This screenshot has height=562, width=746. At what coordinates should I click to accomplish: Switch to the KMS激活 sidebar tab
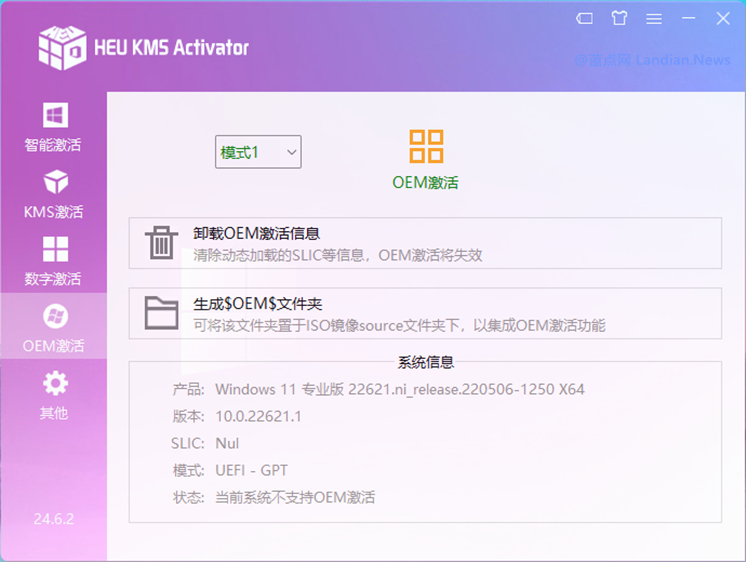tap(54, 194)
